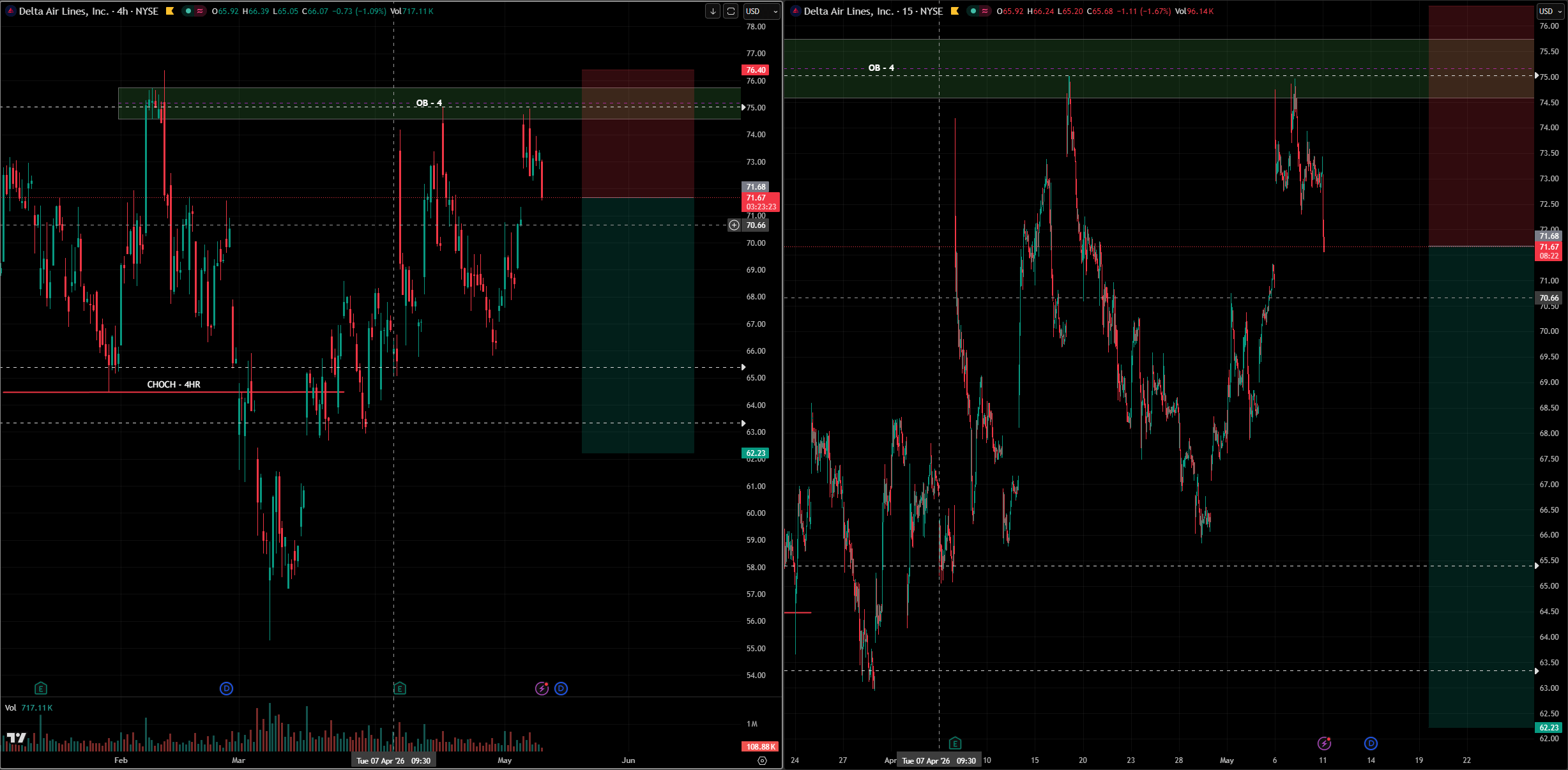Open the April earnings marker on 4h chart
The image size is (1568, 770).
click(x=400, y=688)
